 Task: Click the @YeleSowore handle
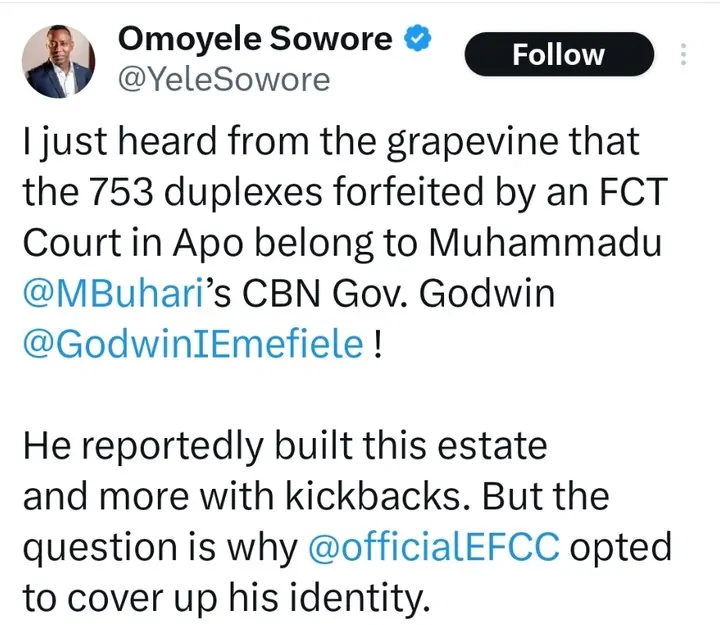click(223, 78)
